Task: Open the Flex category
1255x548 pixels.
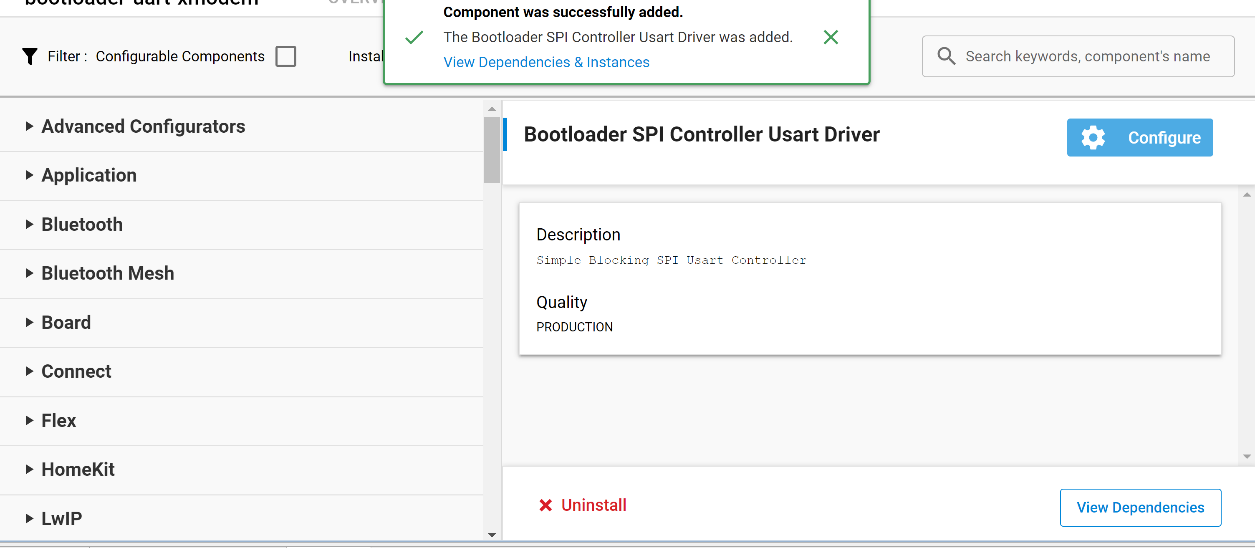Action: click(x=58, y=421)
